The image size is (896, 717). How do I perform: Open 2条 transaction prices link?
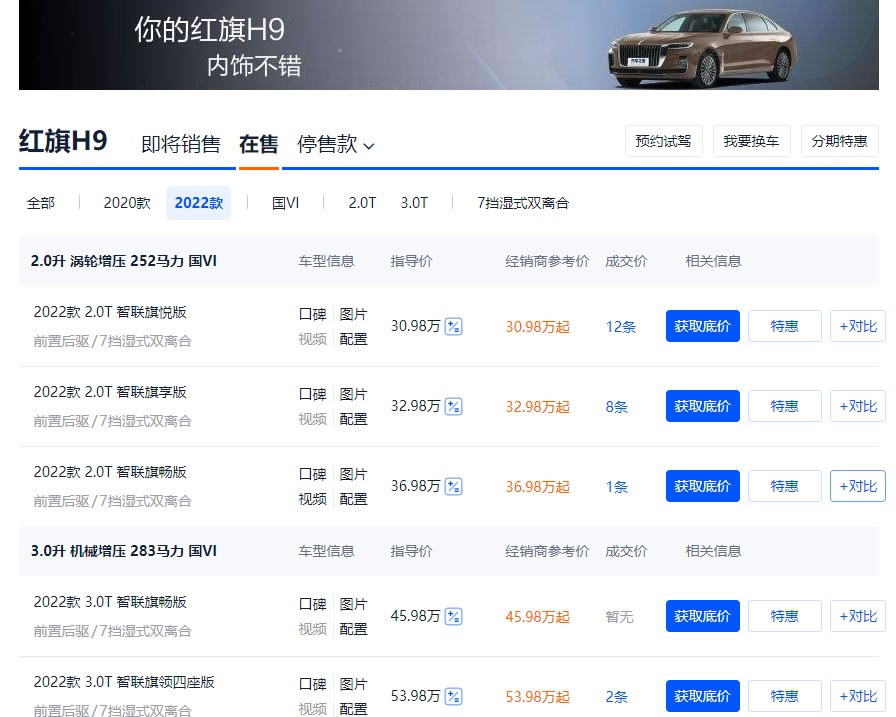pos(617,697)
